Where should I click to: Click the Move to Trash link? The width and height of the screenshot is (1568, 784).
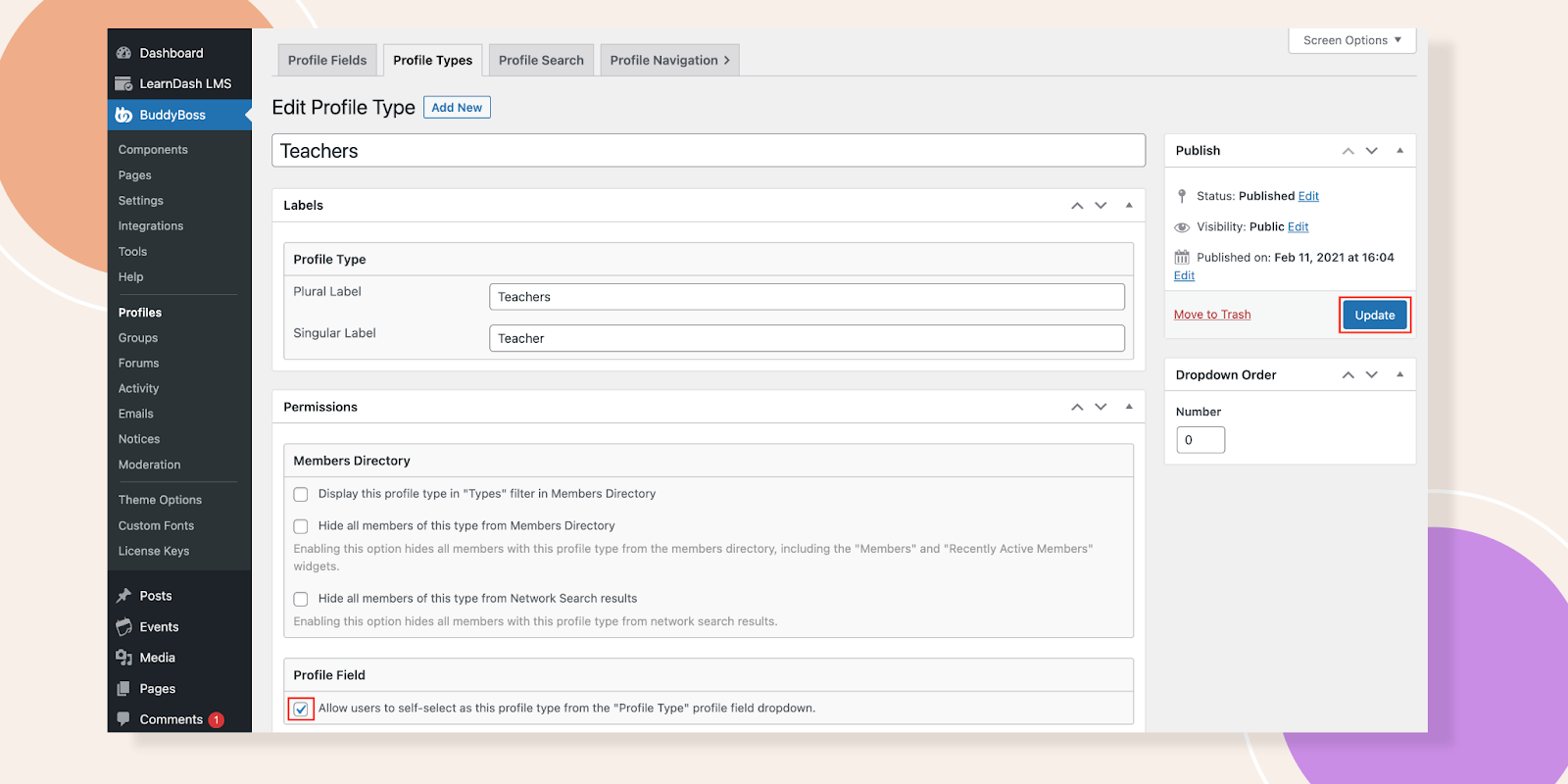tap(1212, 315)
